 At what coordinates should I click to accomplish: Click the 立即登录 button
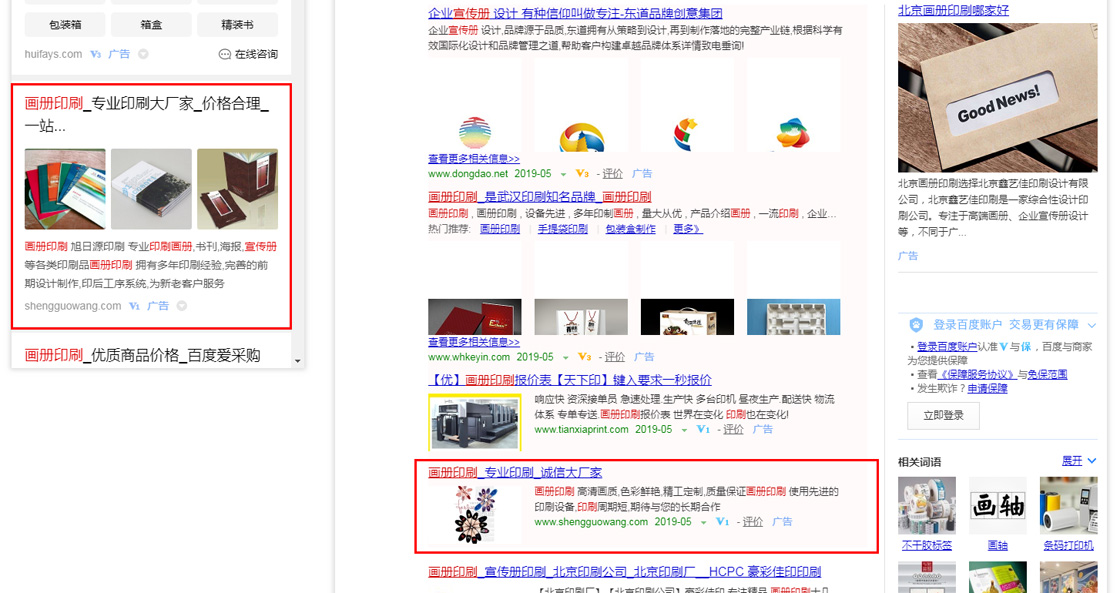tap(943, 415)
